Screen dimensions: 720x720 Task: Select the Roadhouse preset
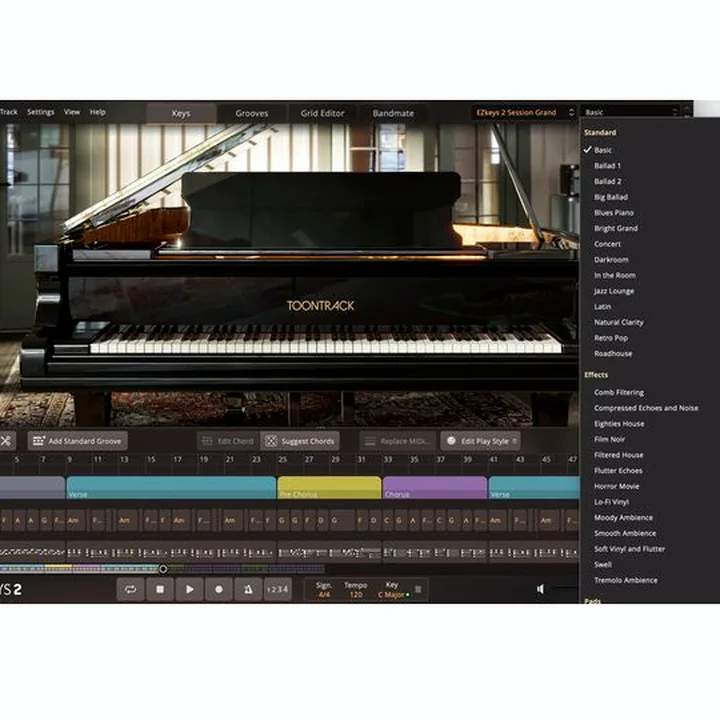613,354
